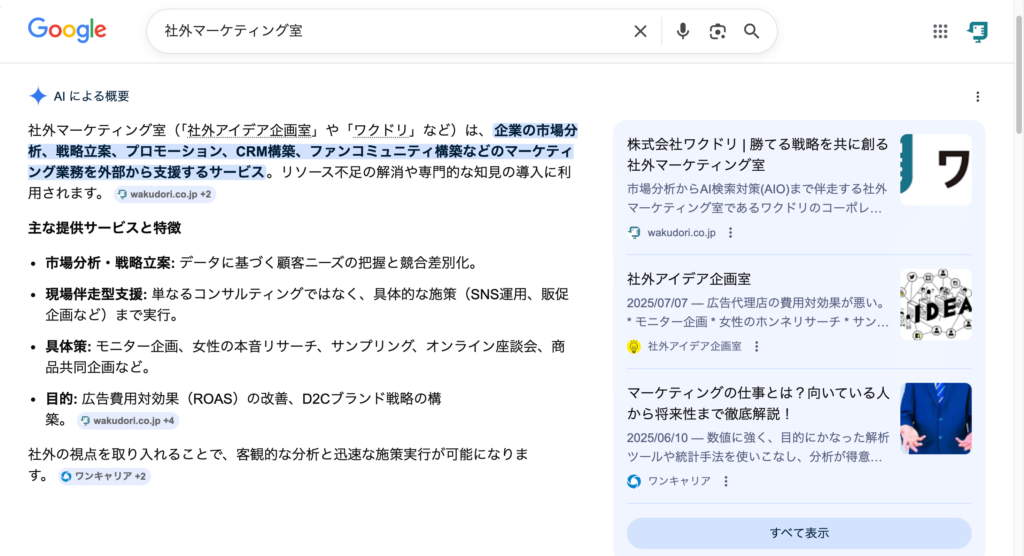1024x556 pixels.
Task: Open the Google apps grid
Action: (x=940, y=31)
